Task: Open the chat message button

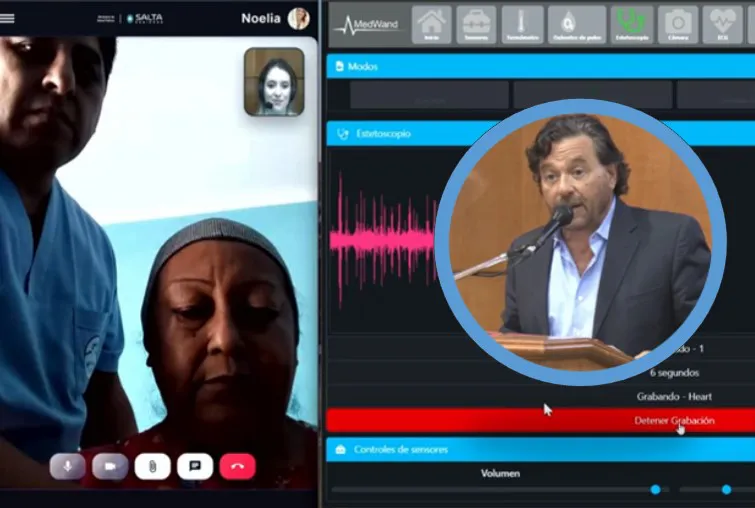Action: [195, 466]
